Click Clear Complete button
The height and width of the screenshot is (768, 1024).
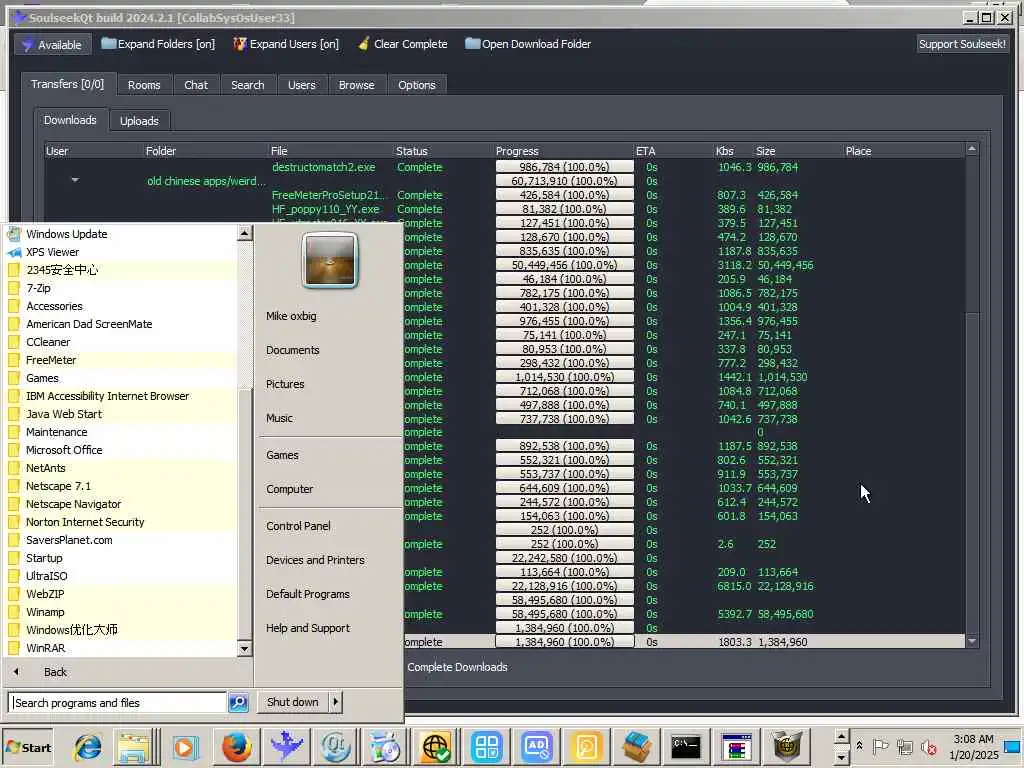coord(403,44)
